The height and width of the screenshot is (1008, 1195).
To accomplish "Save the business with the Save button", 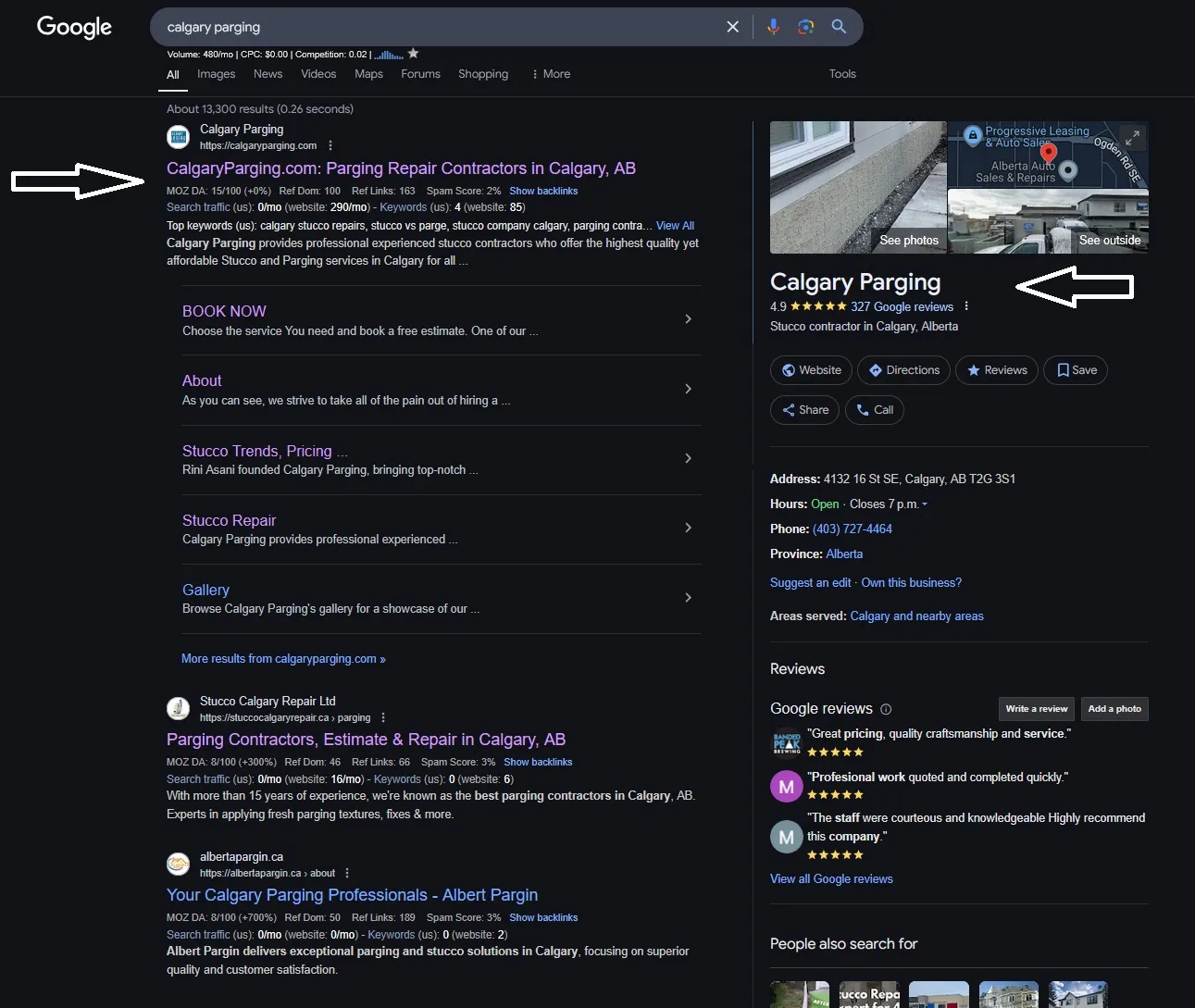I will (1076, 370).
